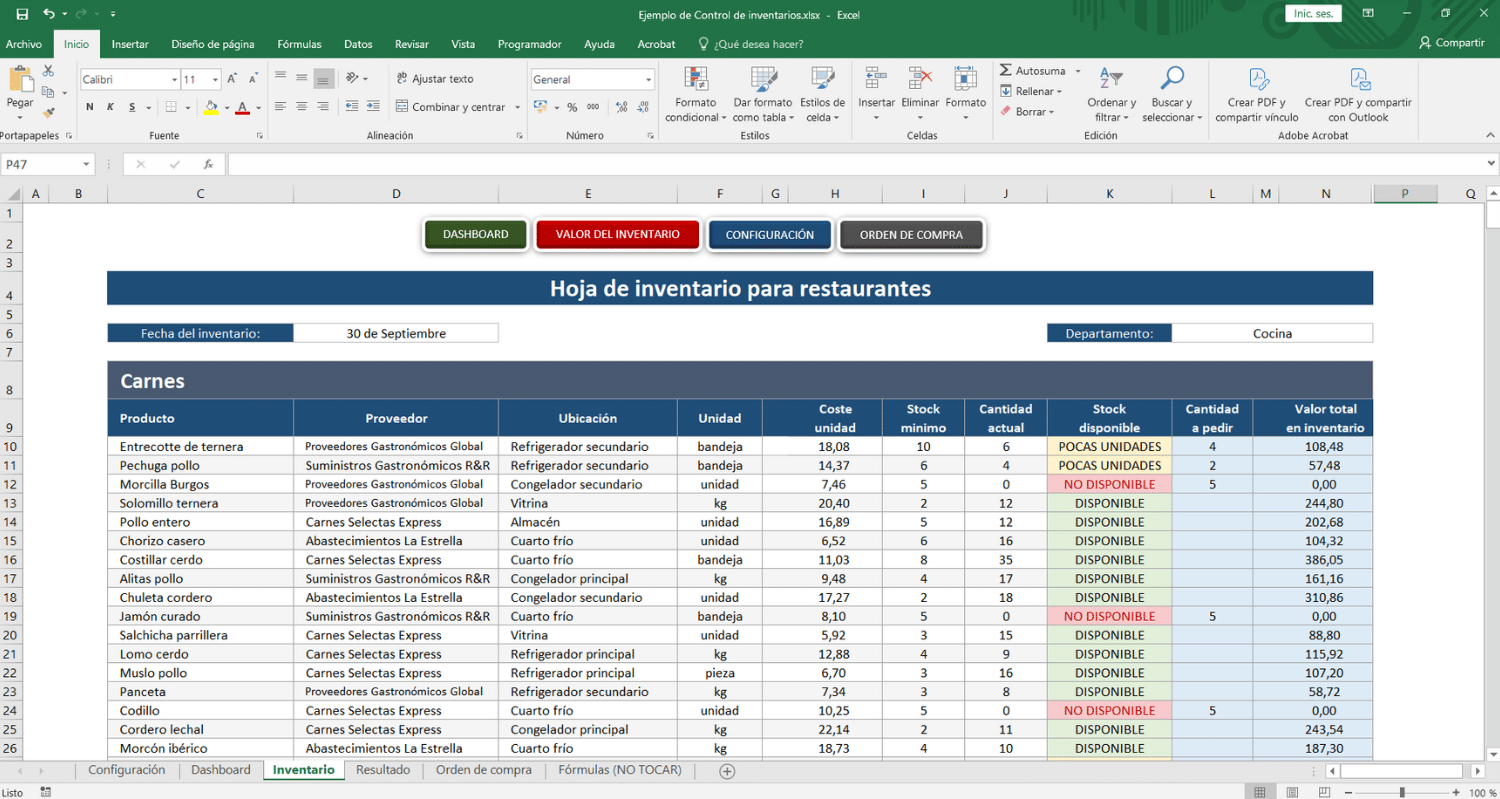1500x799 pixels.
Task: Switch to the Insertar ribbon tab
Action: click(130, 44)
